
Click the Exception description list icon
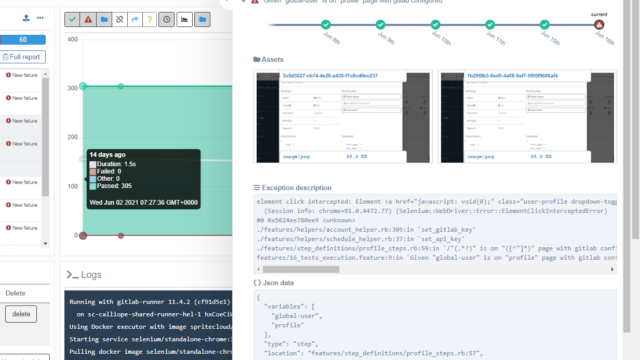point(256,188)
